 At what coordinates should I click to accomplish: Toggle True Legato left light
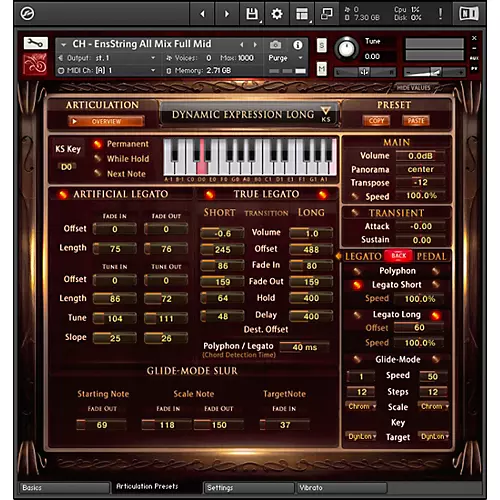[210, 194]
